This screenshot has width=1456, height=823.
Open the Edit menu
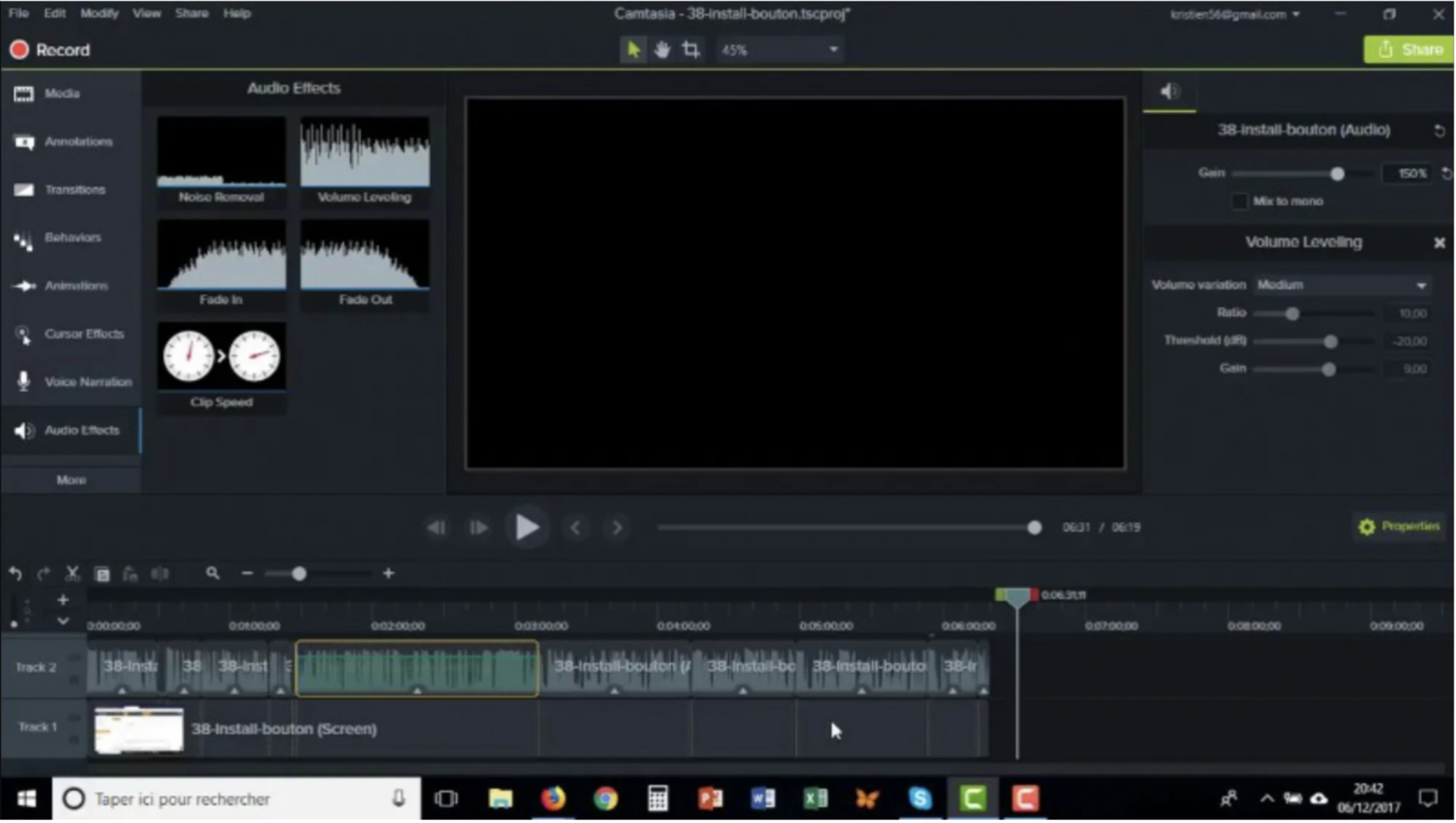point(55,13)
